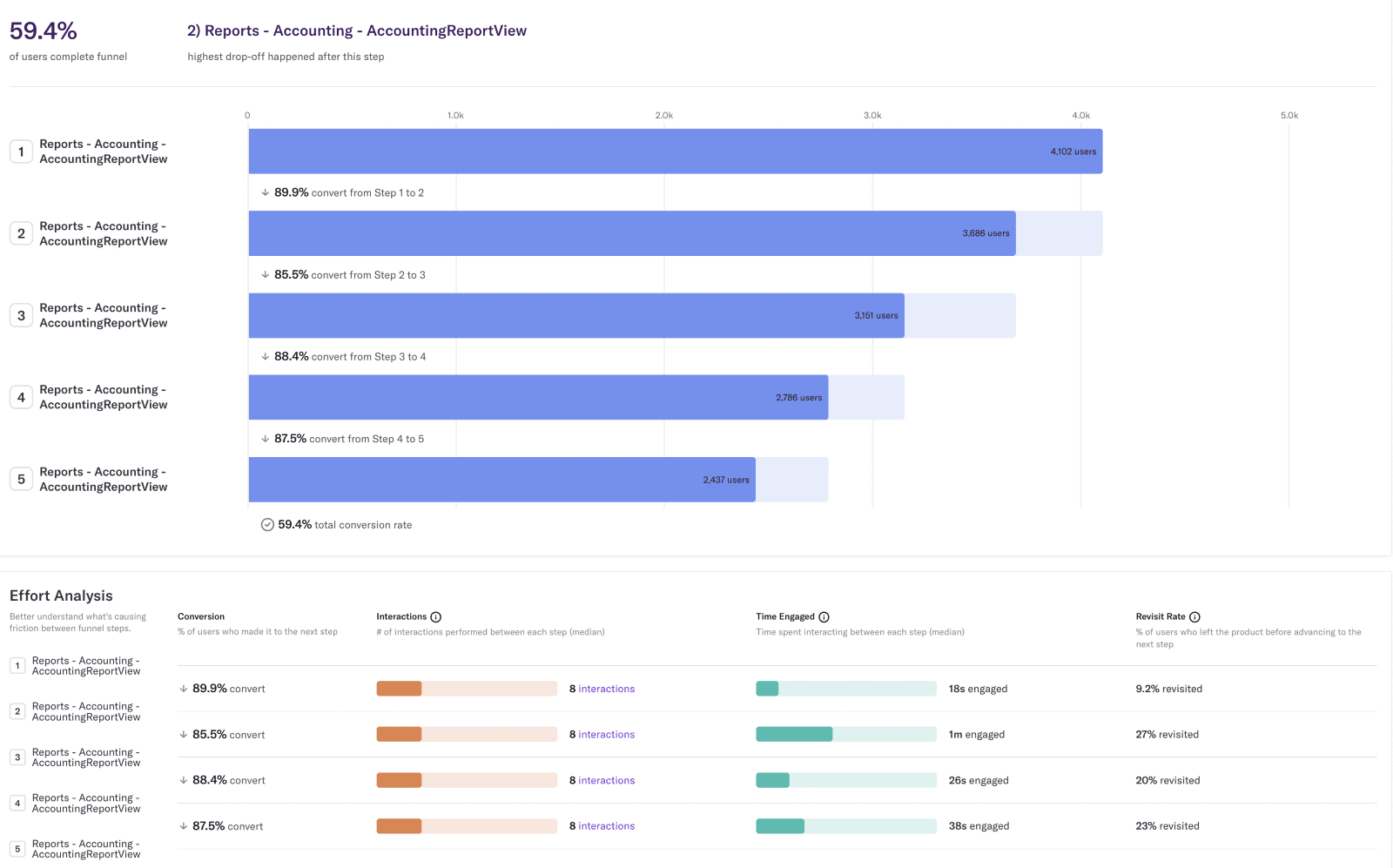Image resolution: width=1393 pixels, height=868 pixels.
Task: Click the step 3 number badge in funnel
Action: (21, 315)
